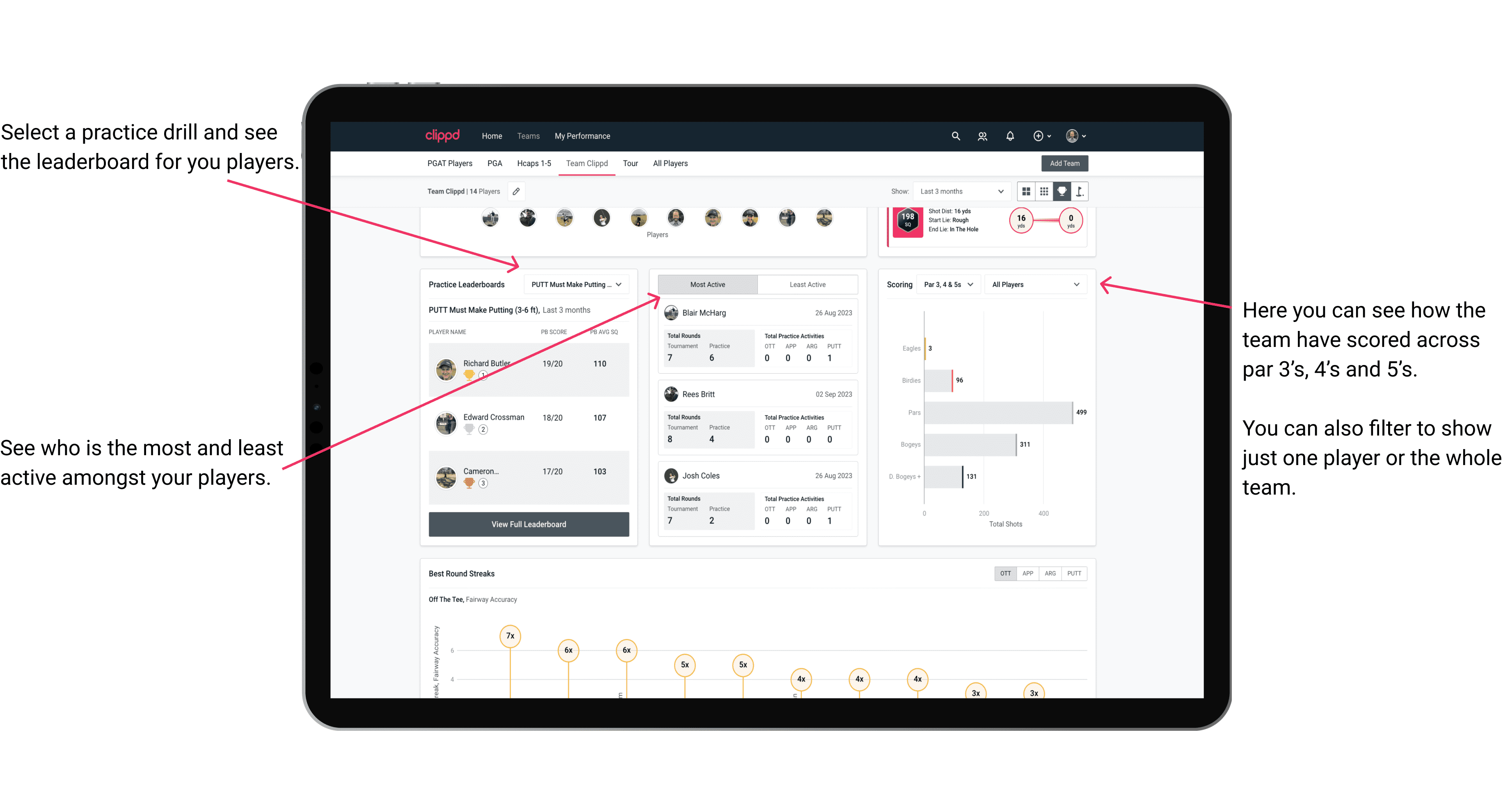Click View Full Leaderboard button
Viewport: 1510px width, 812px height.
[x=528, y=524]
